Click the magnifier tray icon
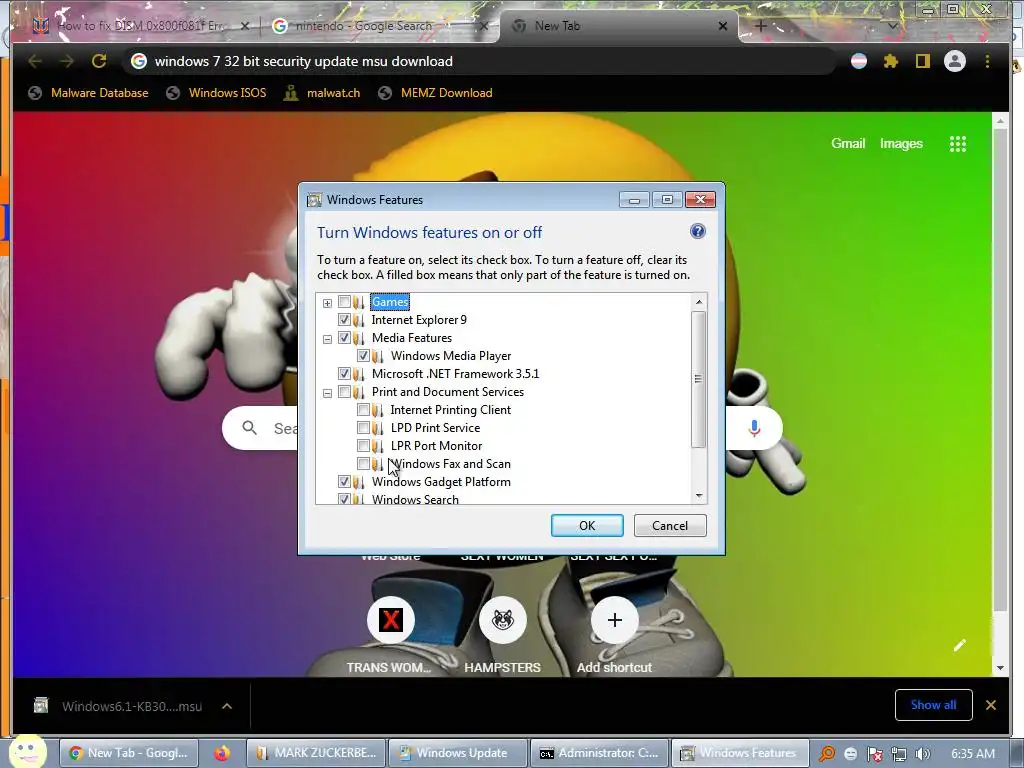The image size is (1024, 768). click(827, 754)
